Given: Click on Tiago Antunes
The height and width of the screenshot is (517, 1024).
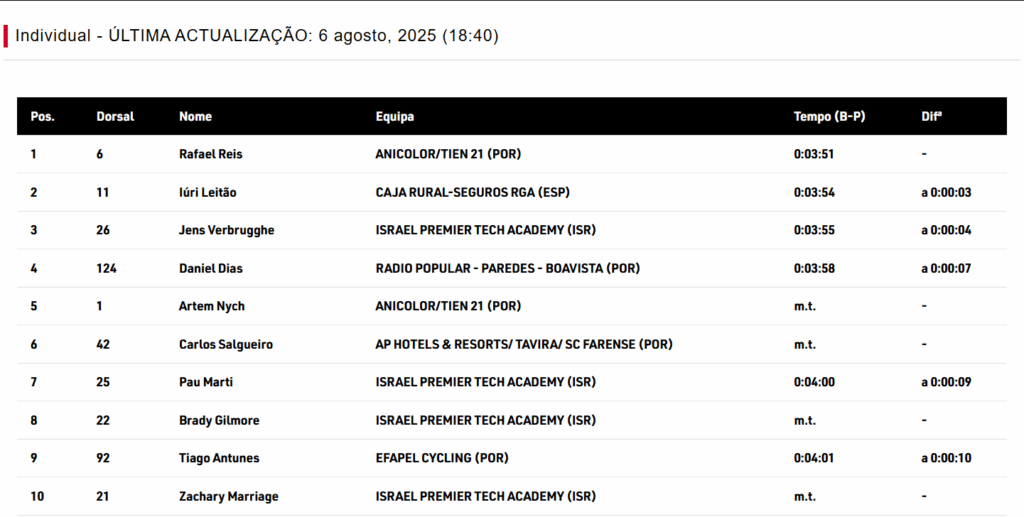Looking at the screenshot, I should 219,458.
